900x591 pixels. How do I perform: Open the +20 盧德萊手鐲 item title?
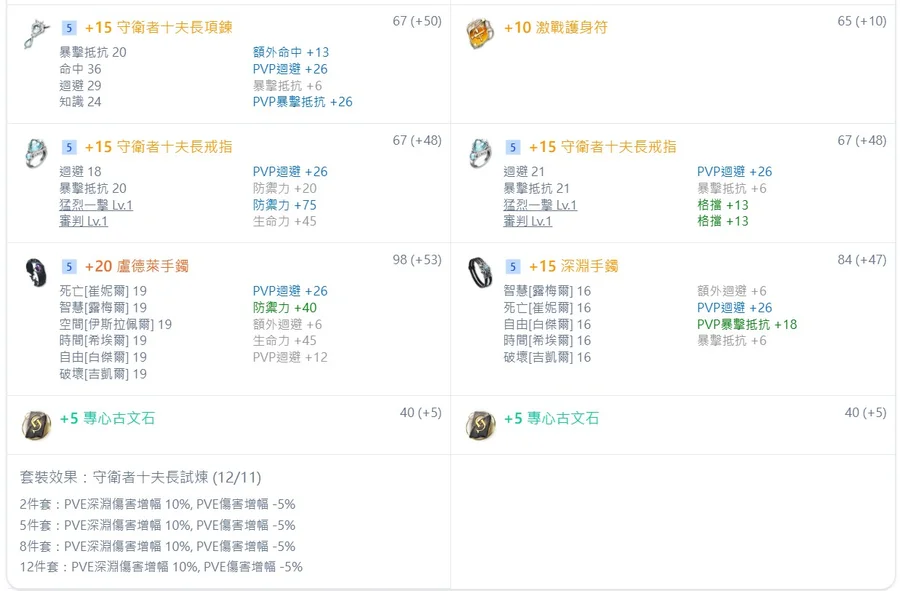pyautogui.click(x=136, y=267)
